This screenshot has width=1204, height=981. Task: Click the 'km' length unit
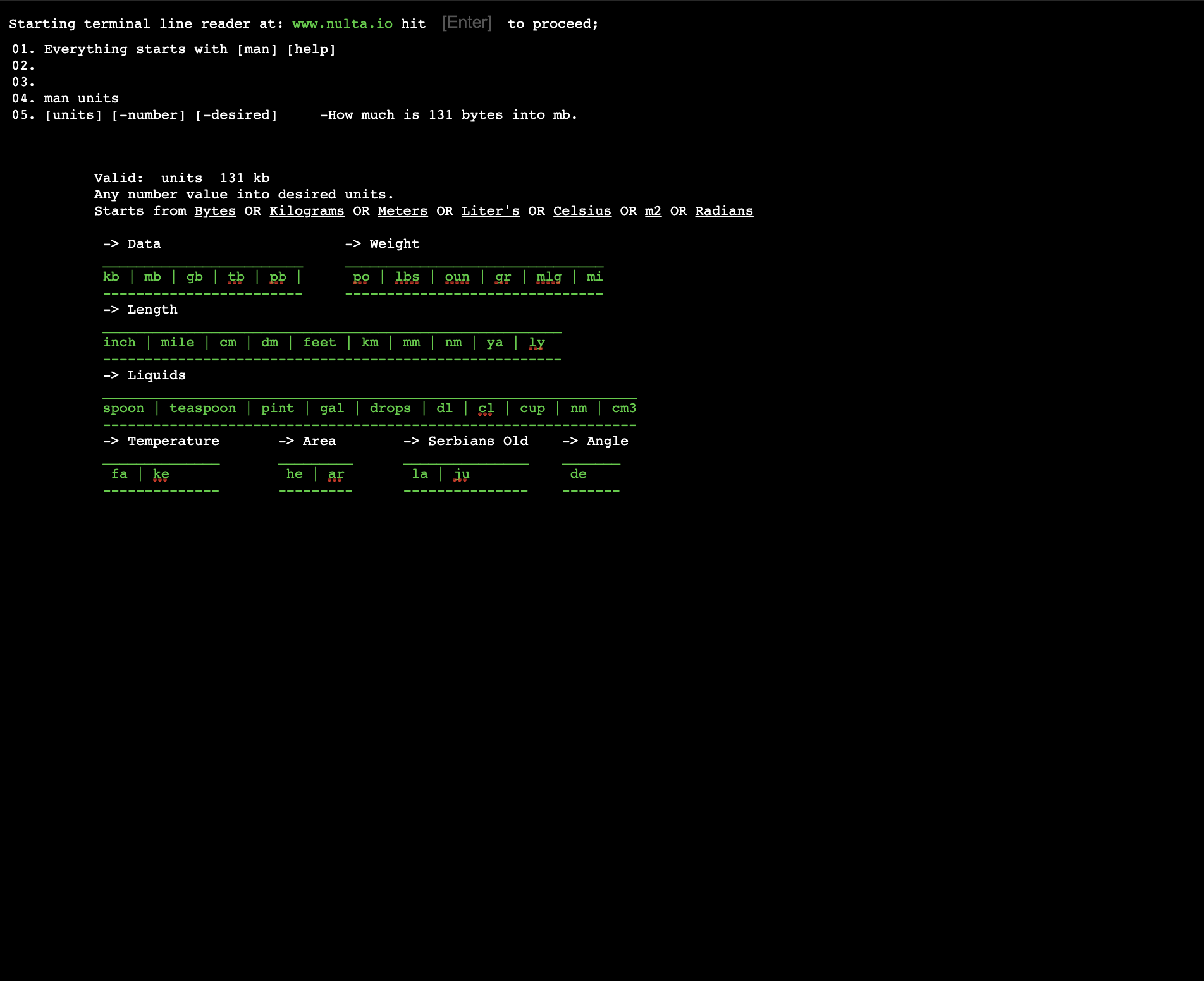[x=370, y=343]
